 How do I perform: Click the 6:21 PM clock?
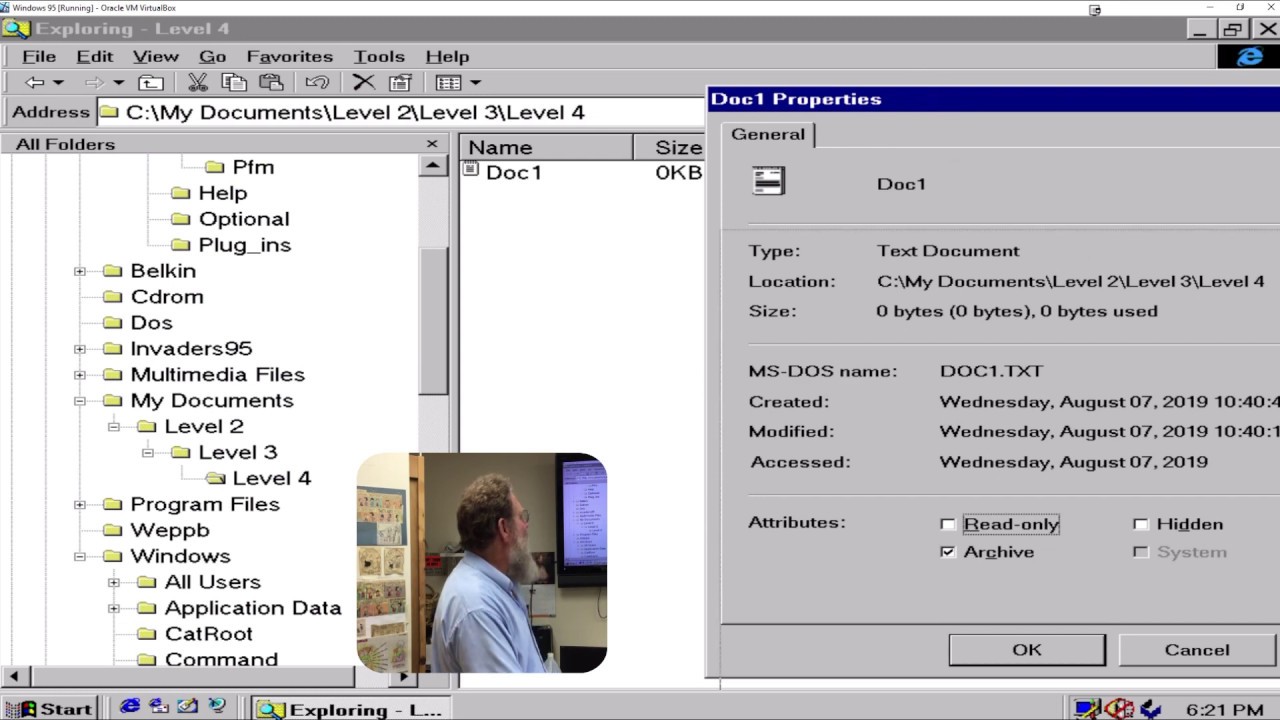[x=1225, y=710]
